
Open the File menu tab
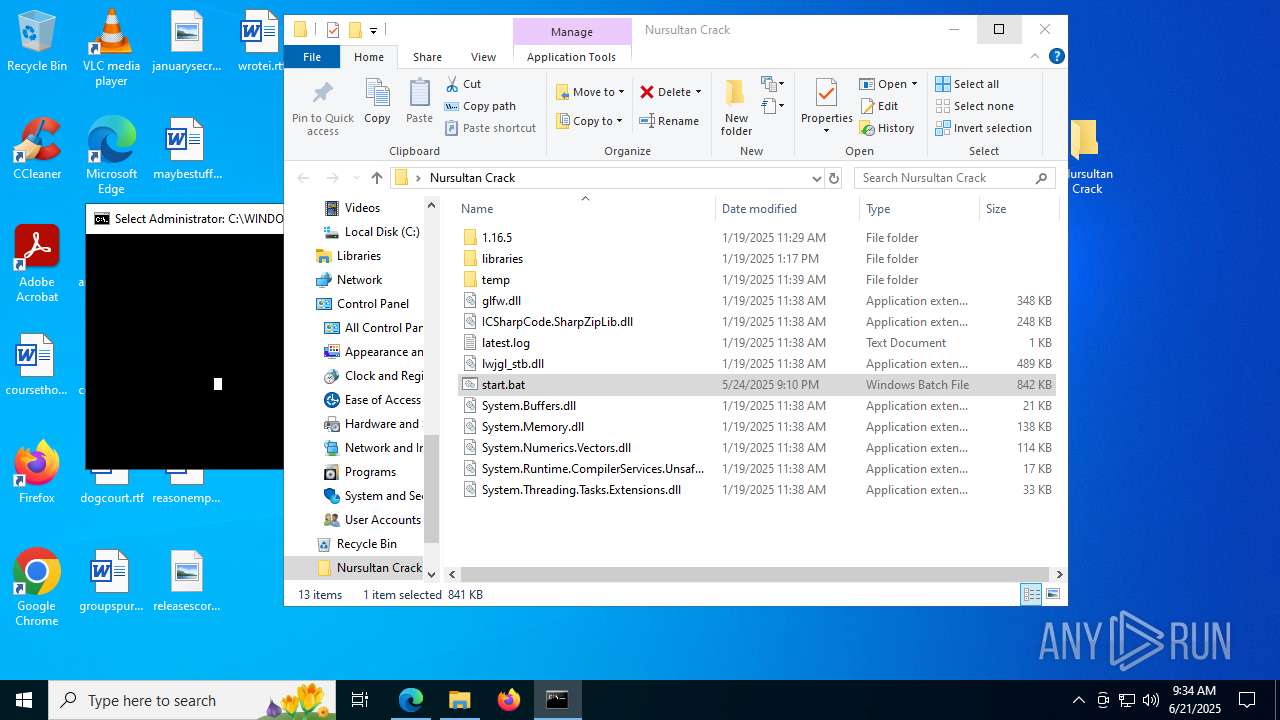(x=312, y=57)
